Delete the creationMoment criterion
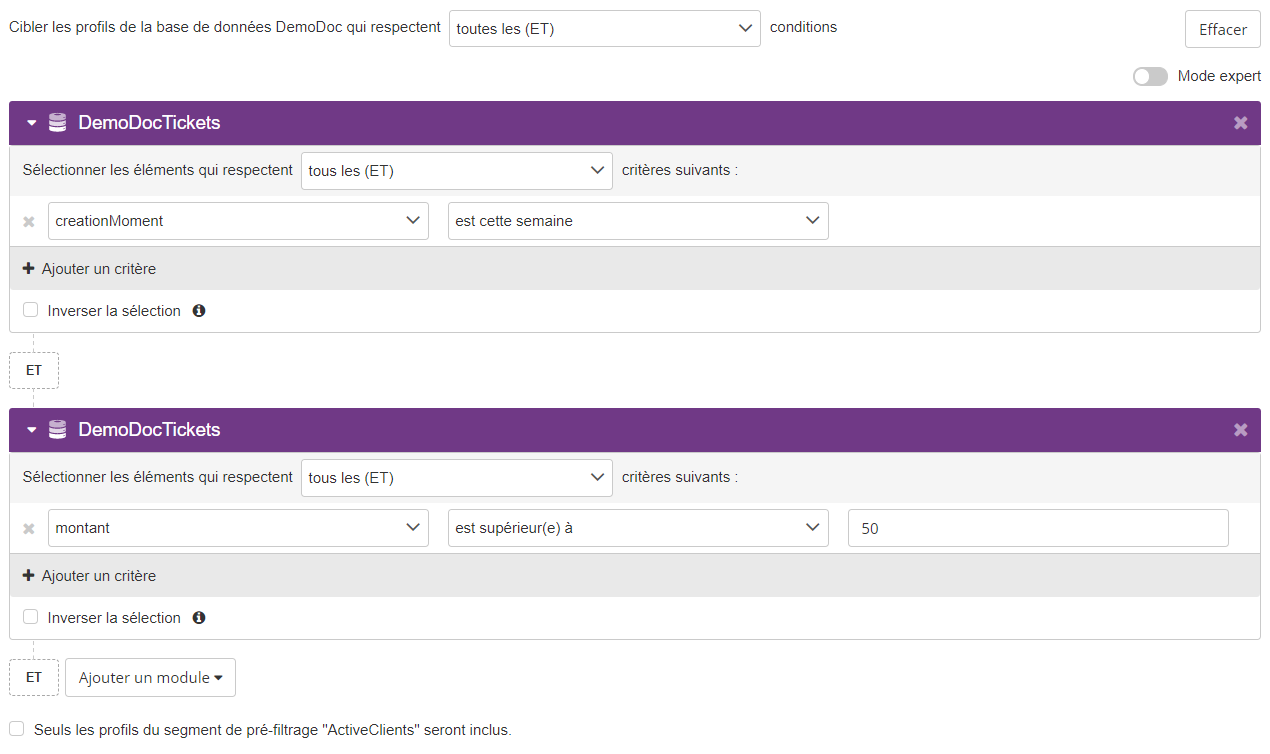 point(29,222)
